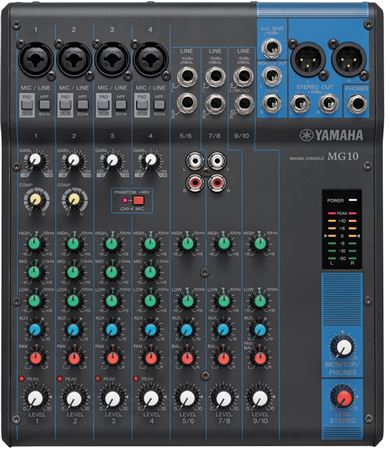Click the channel 1 GAIN knob
Screen dimensions: 390x450
pos(34,160)
